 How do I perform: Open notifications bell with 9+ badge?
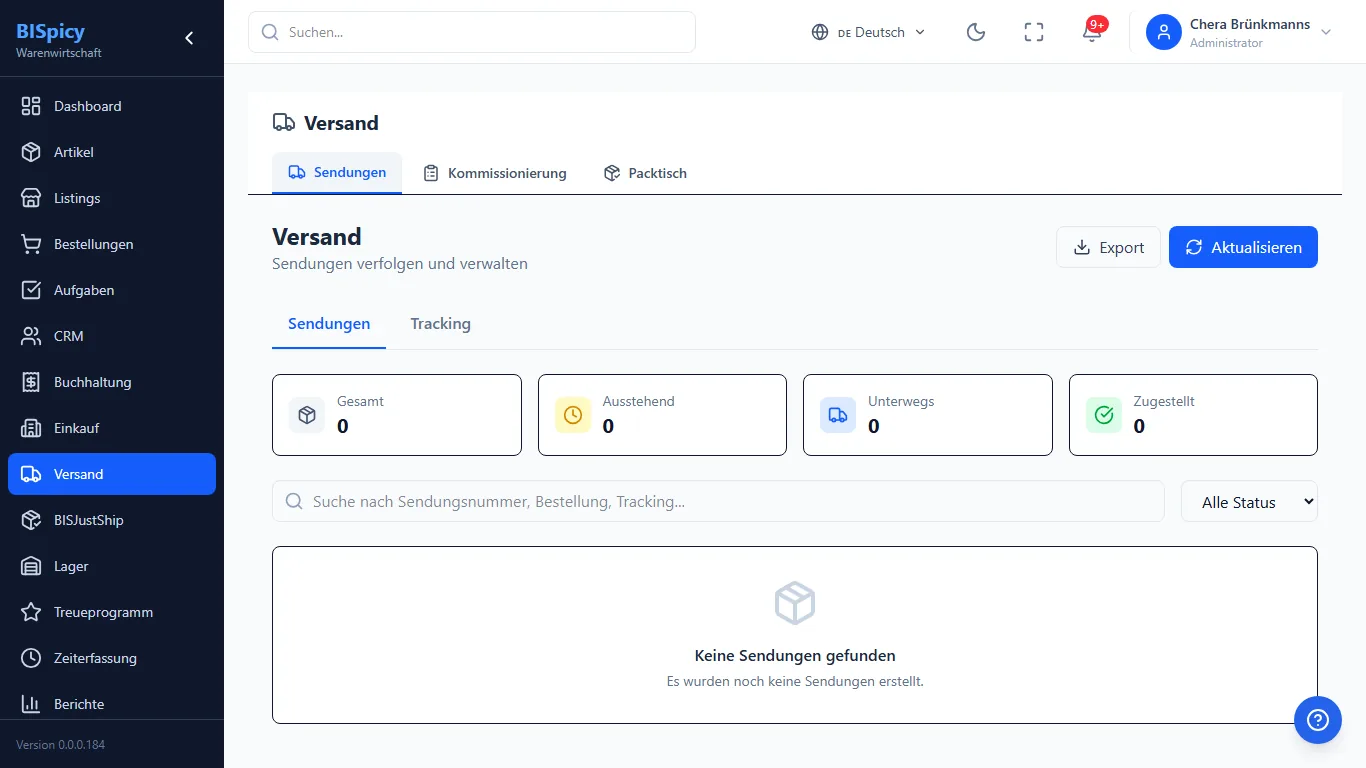tap(1092, 32)
